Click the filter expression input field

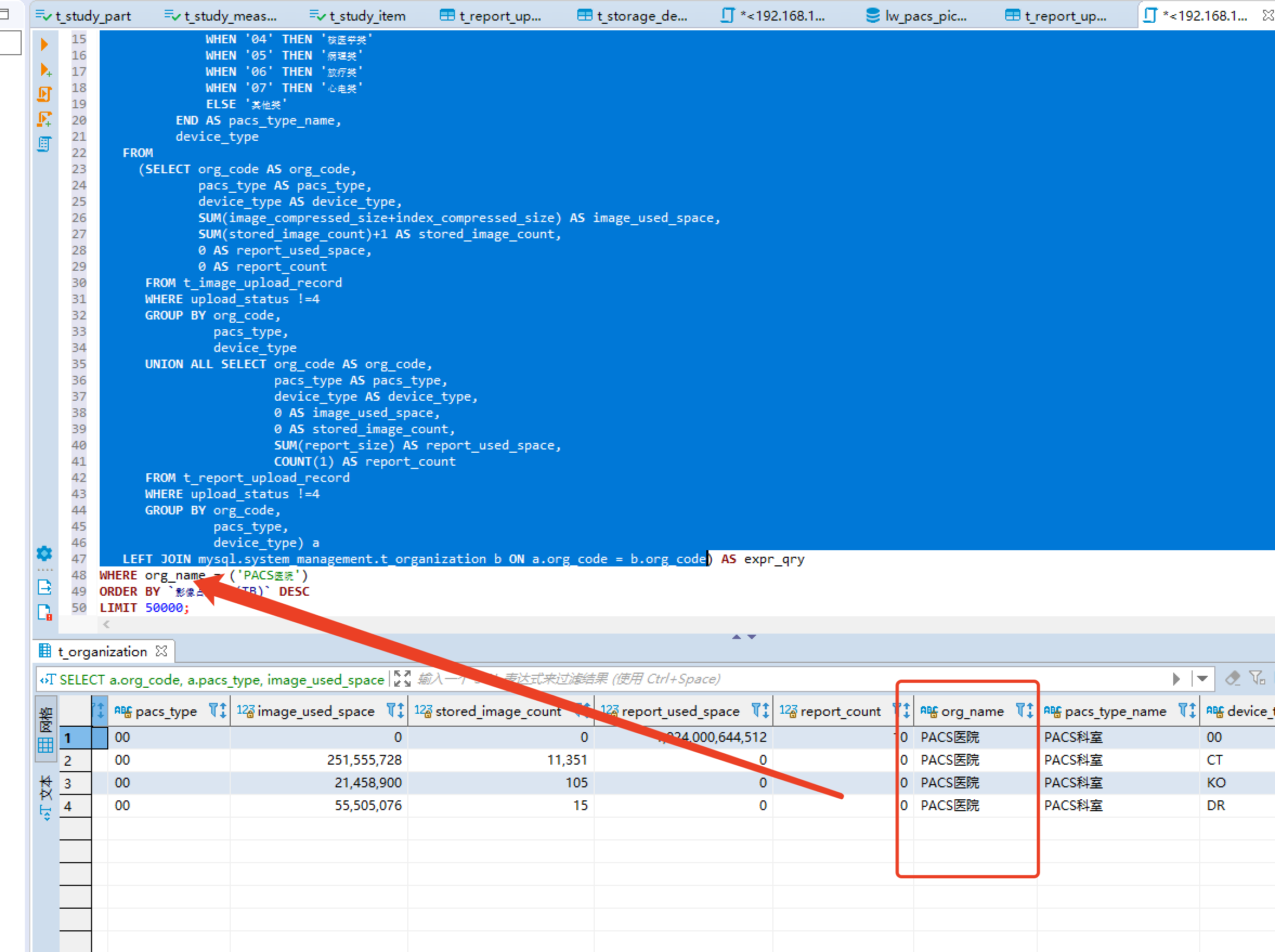click(x=790, y=679)
